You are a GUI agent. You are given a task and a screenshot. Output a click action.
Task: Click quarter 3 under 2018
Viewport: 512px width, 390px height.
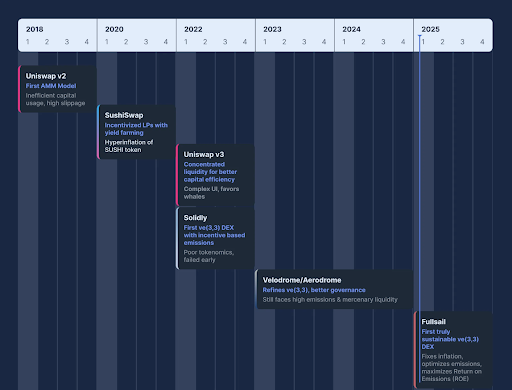pos(67,42)
